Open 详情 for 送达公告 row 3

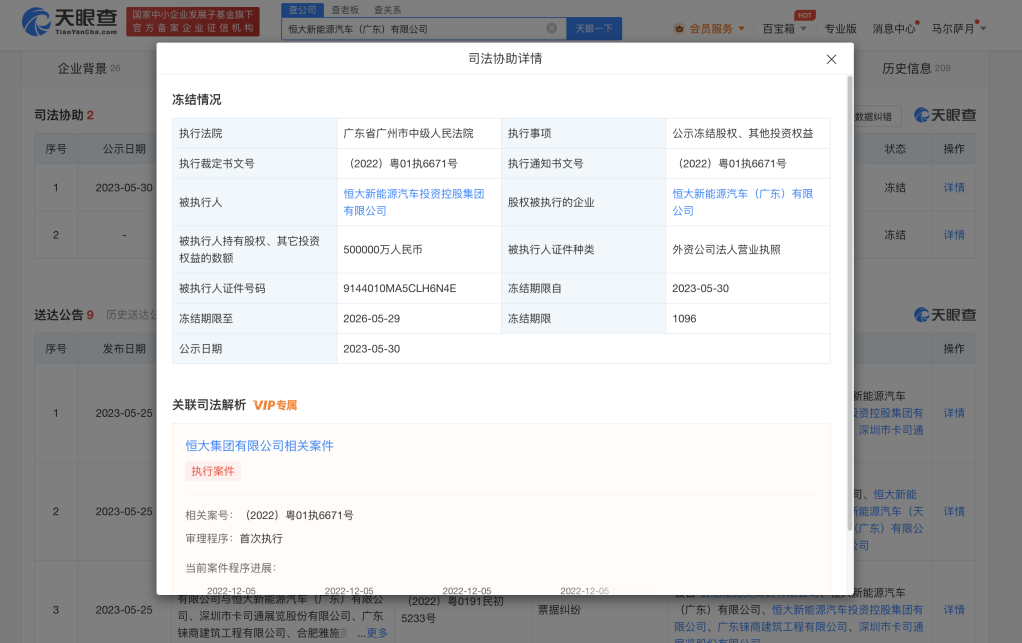(x=954, y=610)
